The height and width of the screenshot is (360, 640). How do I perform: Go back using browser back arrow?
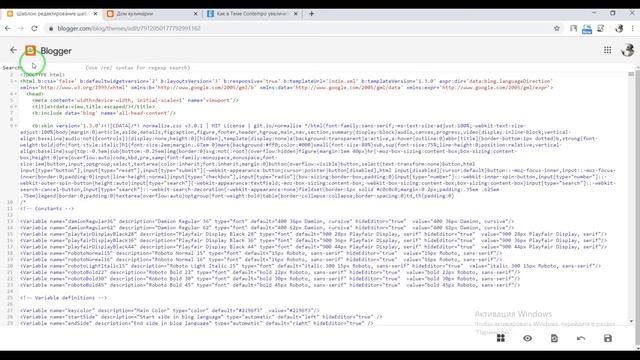[8, 28]
